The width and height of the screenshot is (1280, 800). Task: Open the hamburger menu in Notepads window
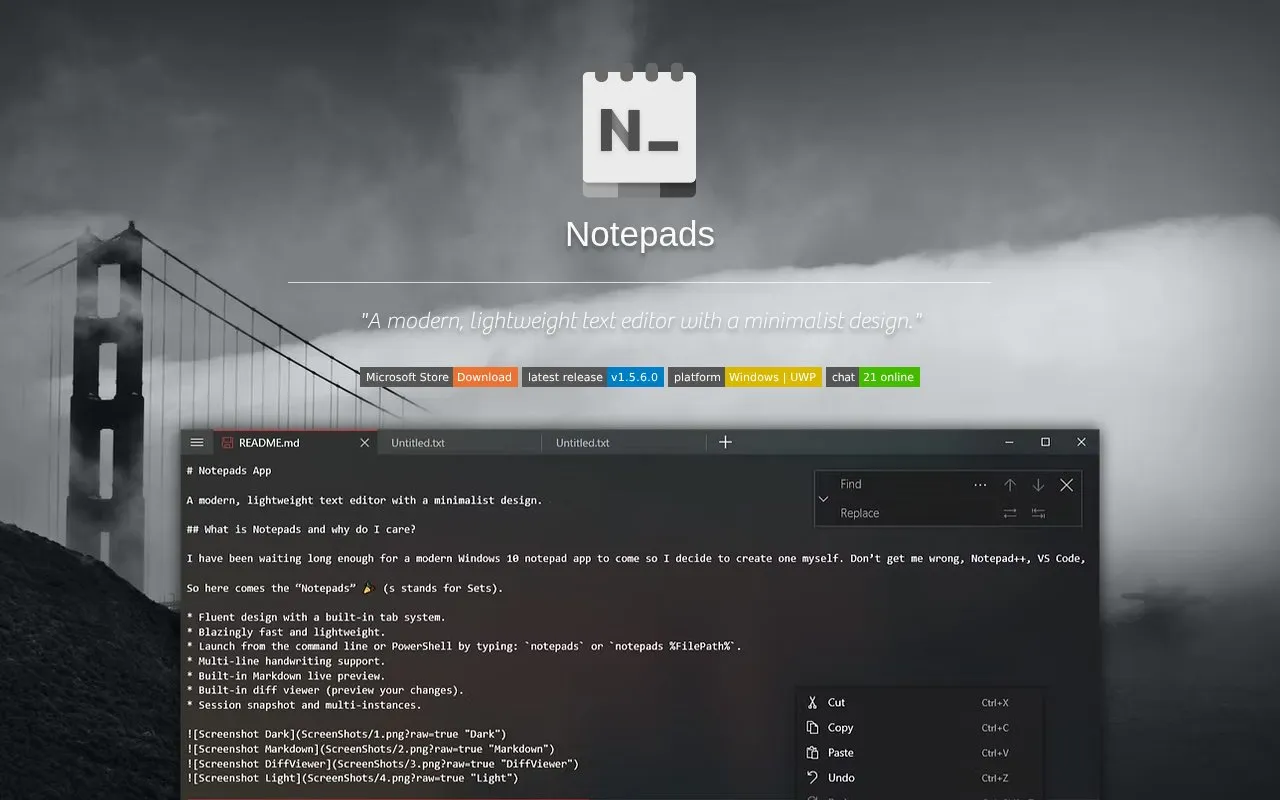197,442
